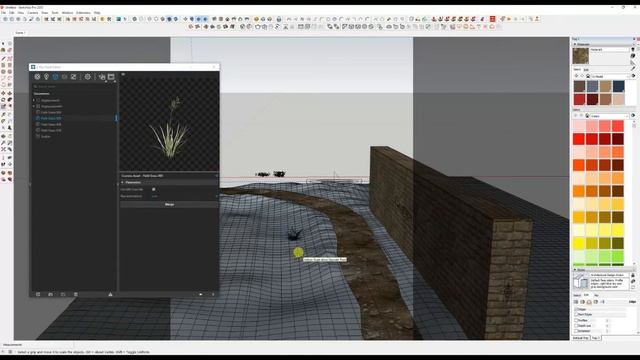Screen dimensions: 640x360
Task: Open Camera menu
Action: pos(33,13)
